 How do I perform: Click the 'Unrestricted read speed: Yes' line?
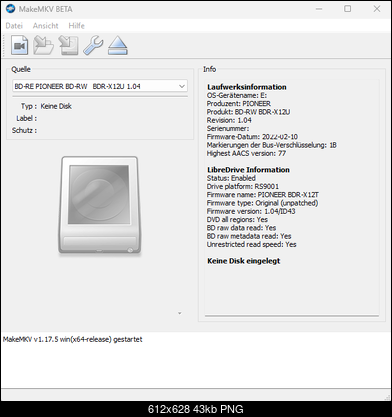coord(252,244)
